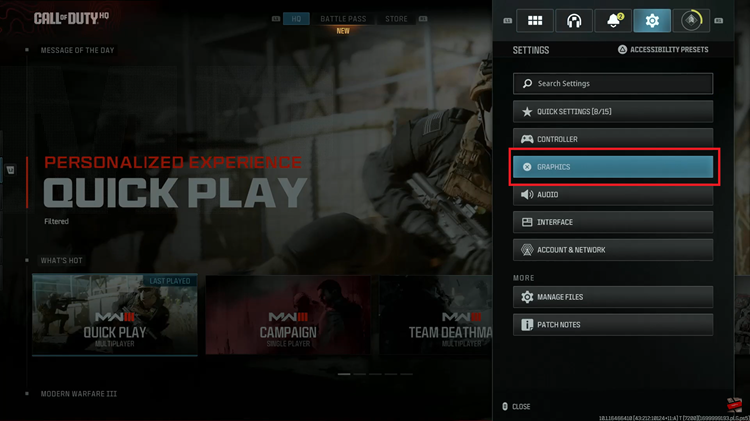
Task: Select the settings gear tab icon
Action: [652, 21]
